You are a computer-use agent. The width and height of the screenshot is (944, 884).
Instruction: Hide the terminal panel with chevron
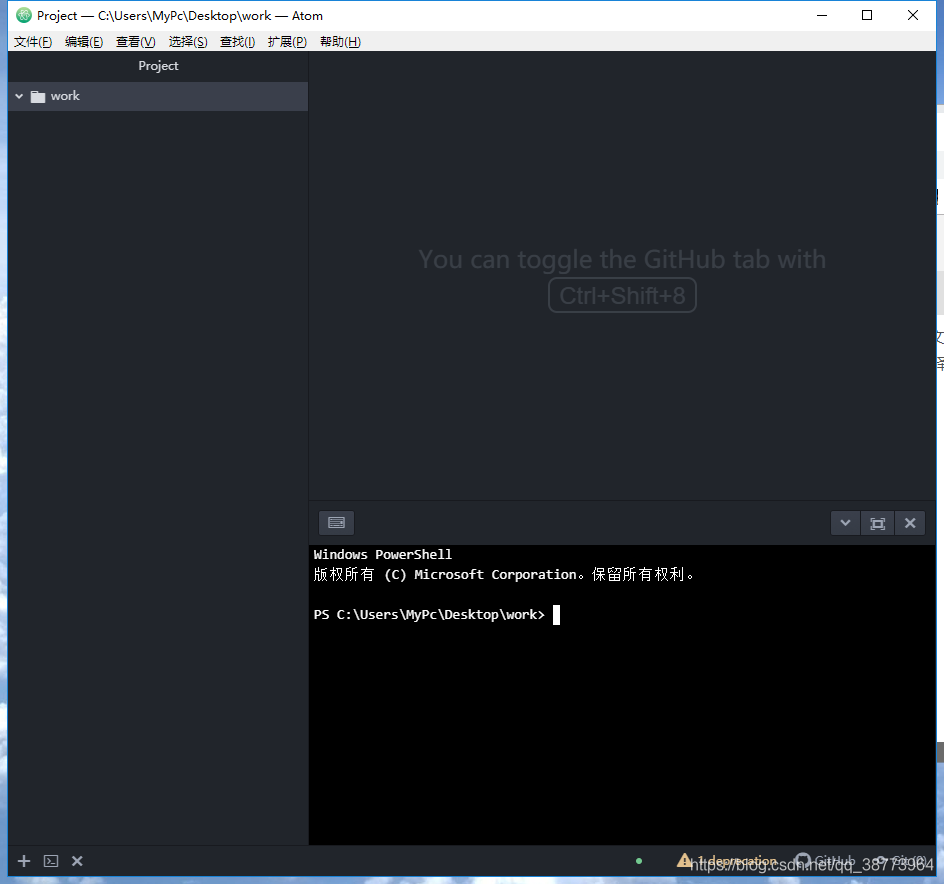pyautogui.click(x=845, y=523)
